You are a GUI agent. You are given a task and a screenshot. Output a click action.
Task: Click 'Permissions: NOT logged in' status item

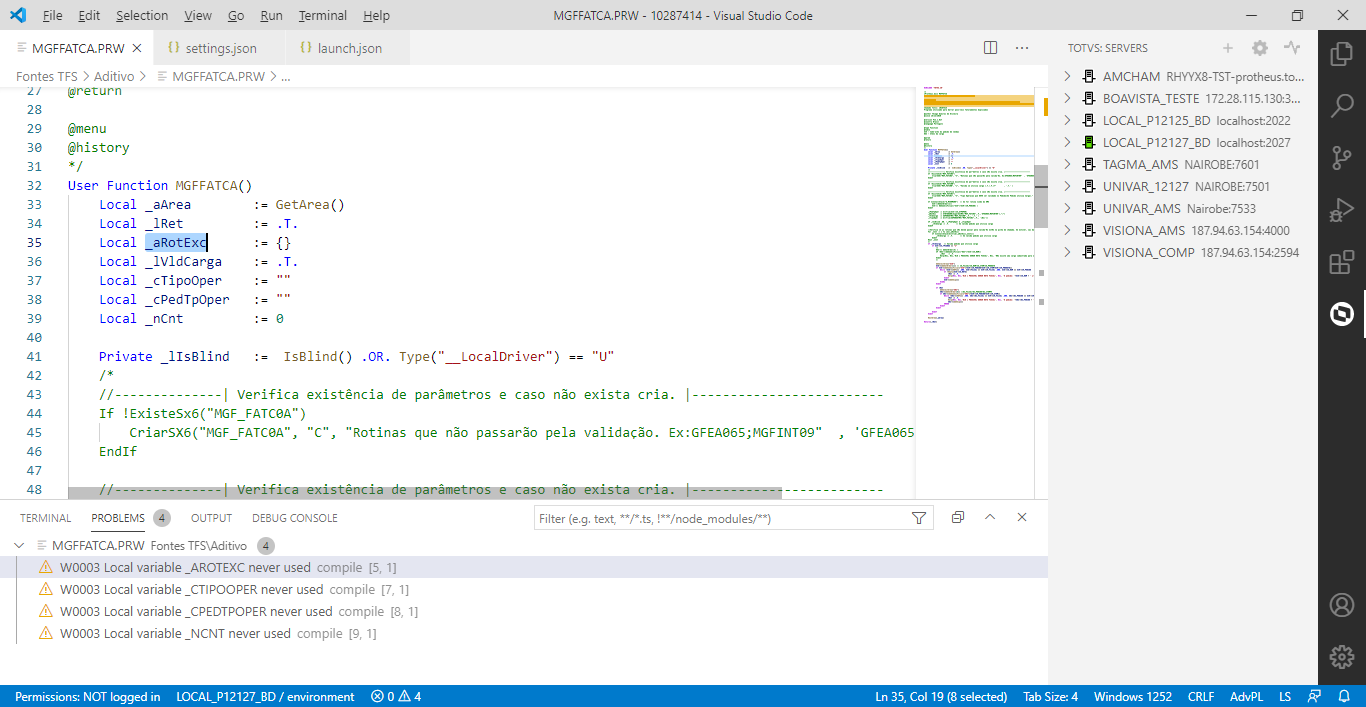click(x=88, y=697)
